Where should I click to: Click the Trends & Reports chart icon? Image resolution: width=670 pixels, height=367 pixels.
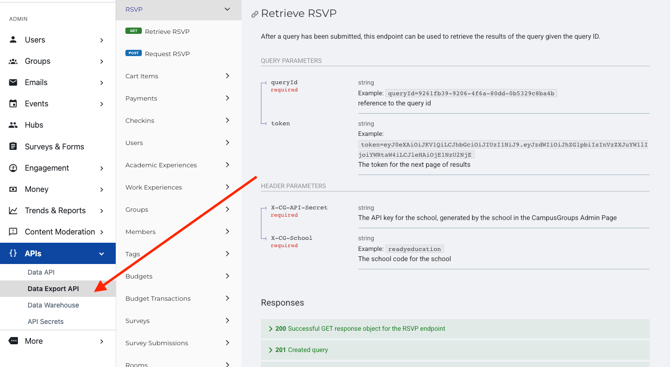click(x=13, y=211)
